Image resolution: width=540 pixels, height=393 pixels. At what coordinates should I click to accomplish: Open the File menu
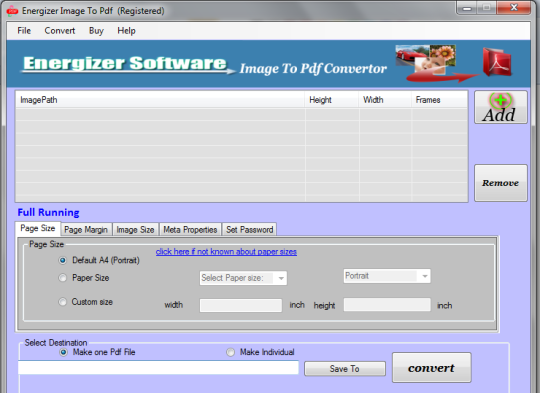click(x=24, y=31)
